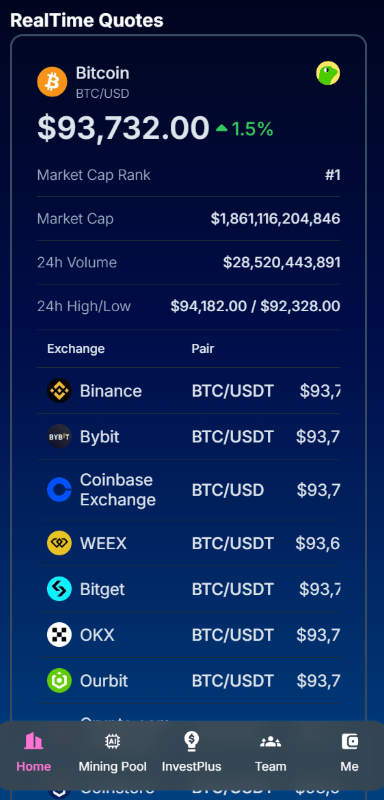This screenshot has width=384, height=800.
Task: Click the Coinbase Exchange name link
Action: click(x=118, y=490)
